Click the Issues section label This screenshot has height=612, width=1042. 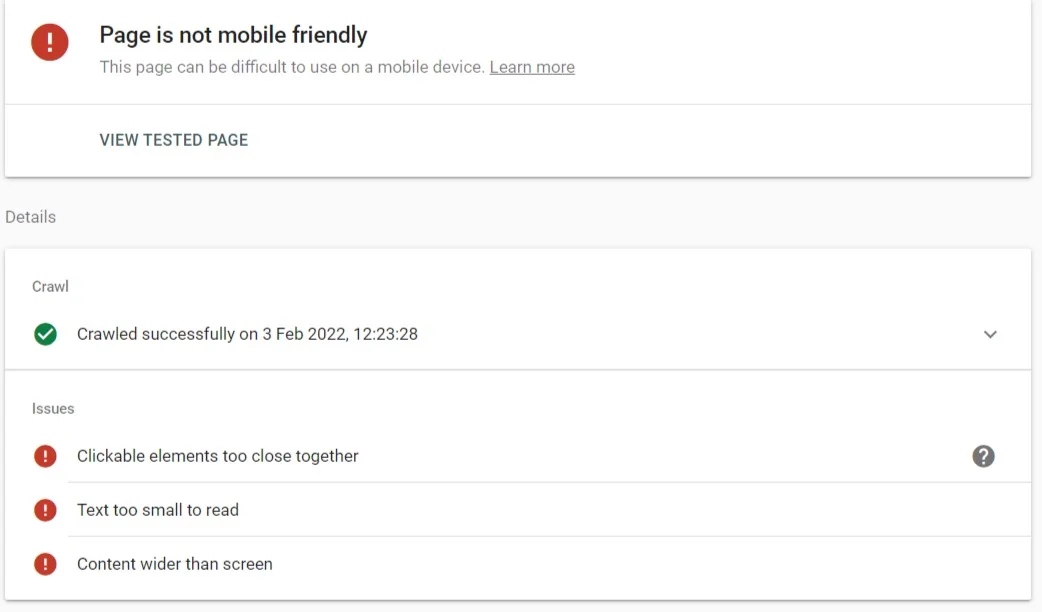pos(53,409)
